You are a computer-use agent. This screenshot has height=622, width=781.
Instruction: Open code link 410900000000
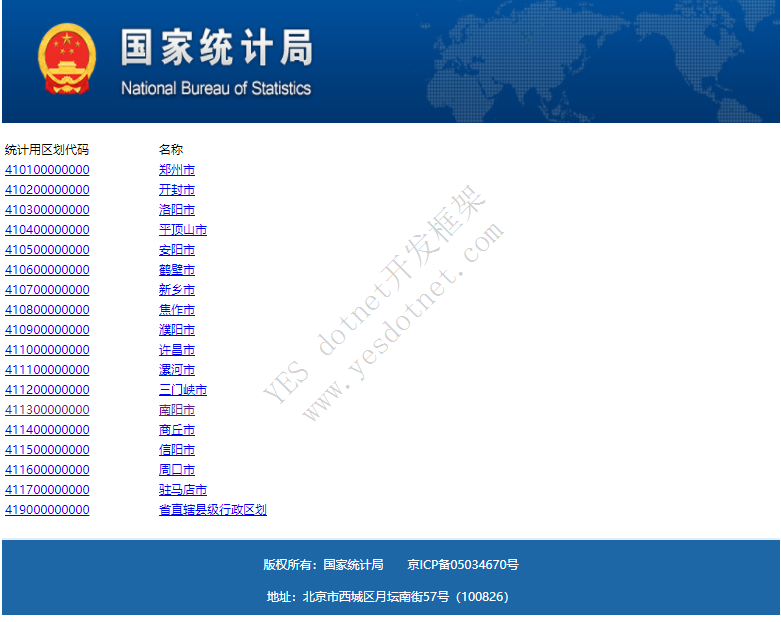47,330
